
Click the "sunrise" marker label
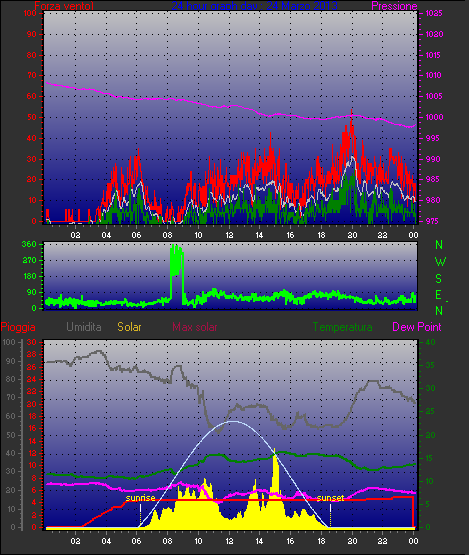tap(141, 498)
